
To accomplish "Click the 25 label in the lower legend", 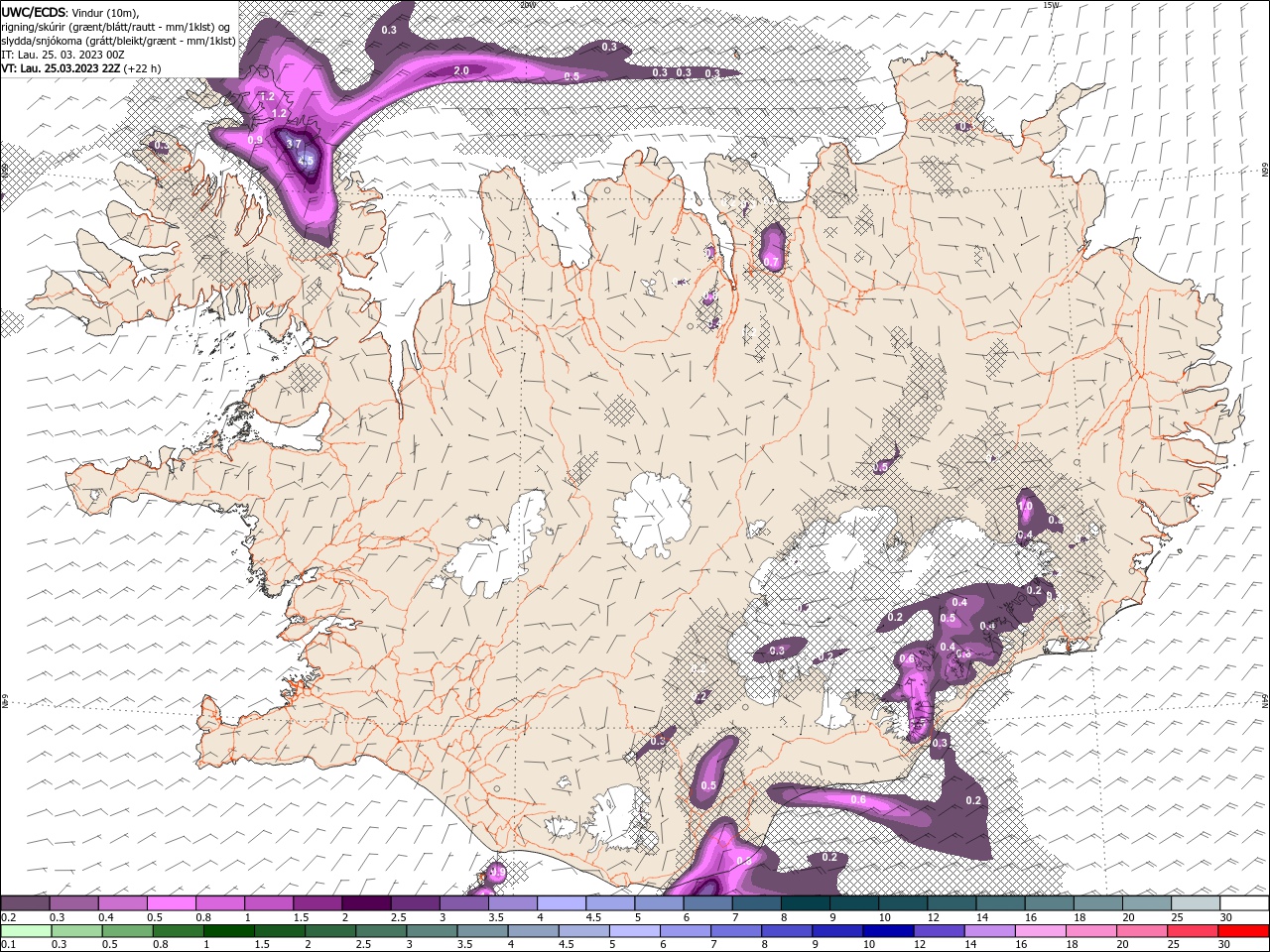I will [x=1176, y=945].
